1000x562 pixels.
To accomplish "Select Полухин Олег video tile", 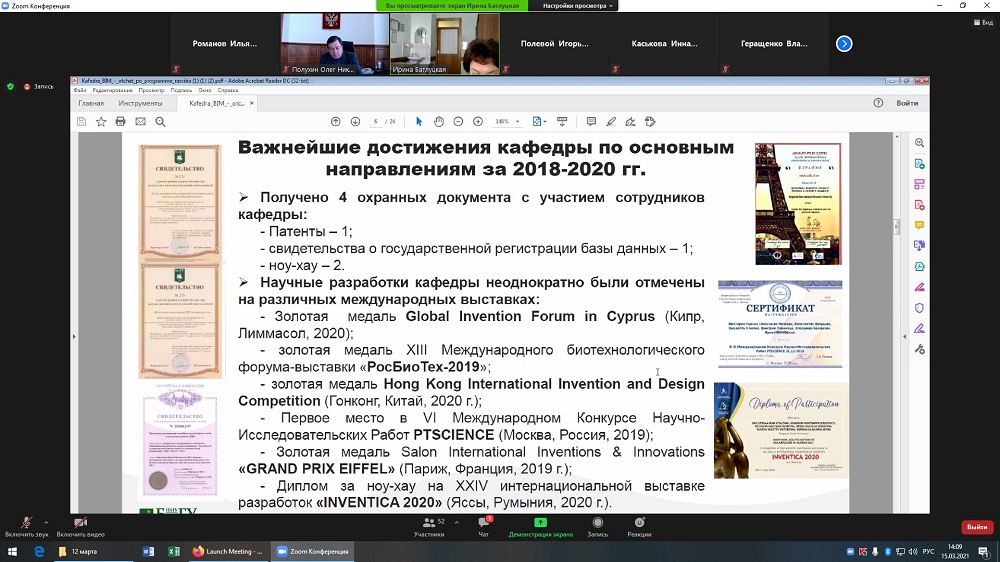I will click(x=334, y=44).
